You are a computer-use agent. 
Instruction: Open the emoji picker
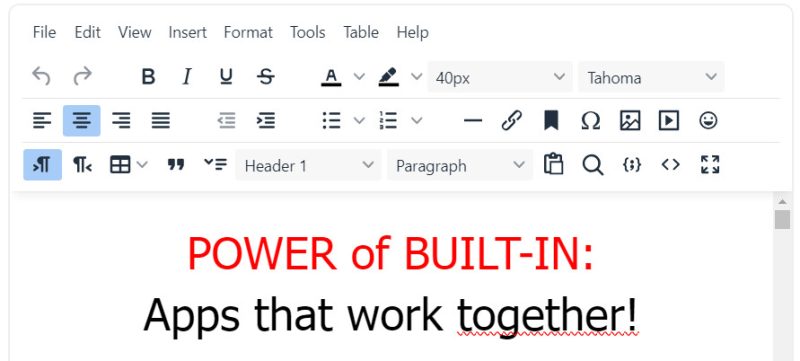coord(708,120)
